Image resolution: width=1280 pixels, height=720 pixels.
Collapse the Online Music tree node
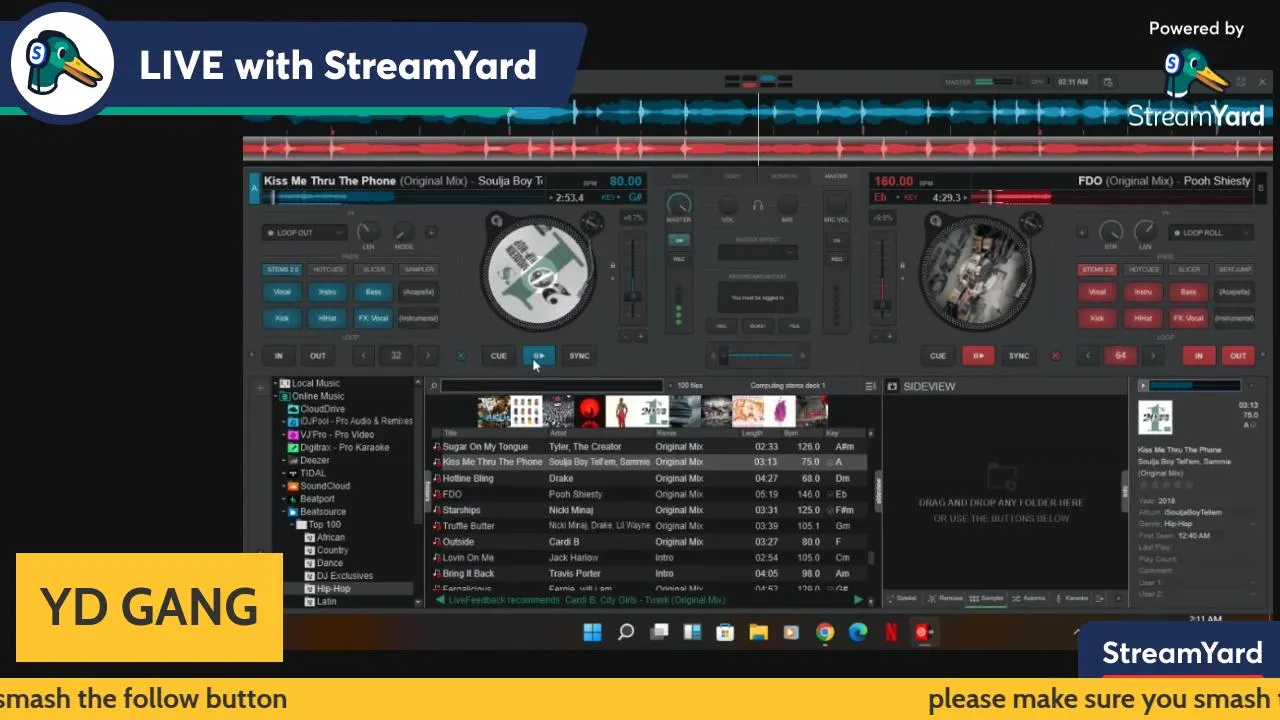pyautogui.click(x=275, y=397)
